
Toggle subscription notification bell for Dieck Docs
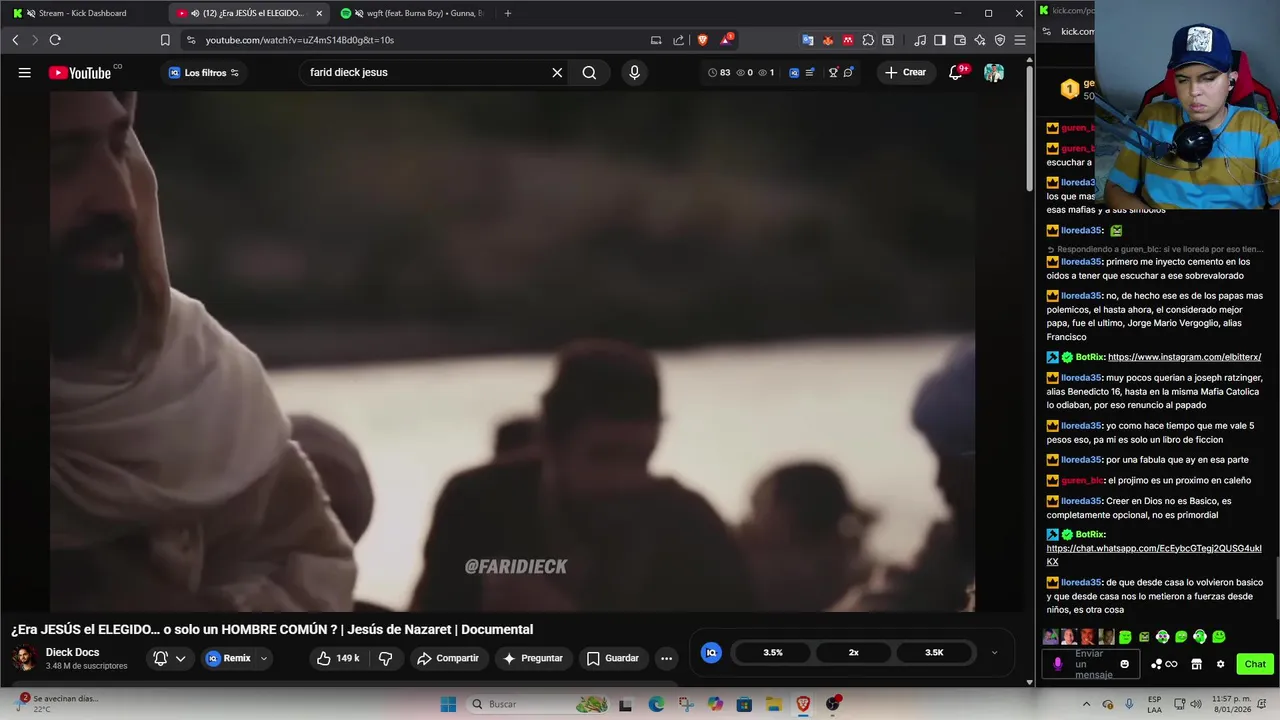pyautogui.click(x=160, y=658)
